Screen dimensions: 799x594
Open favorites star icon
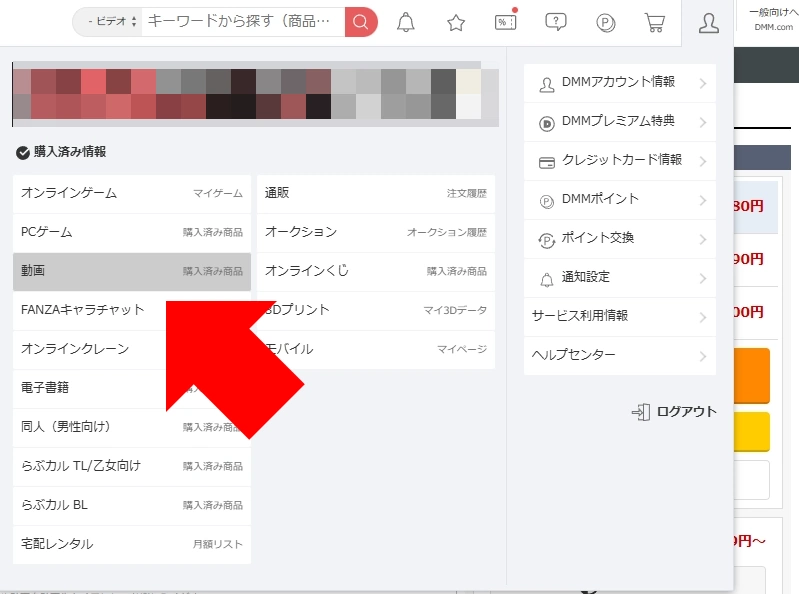tap(456, 22)
